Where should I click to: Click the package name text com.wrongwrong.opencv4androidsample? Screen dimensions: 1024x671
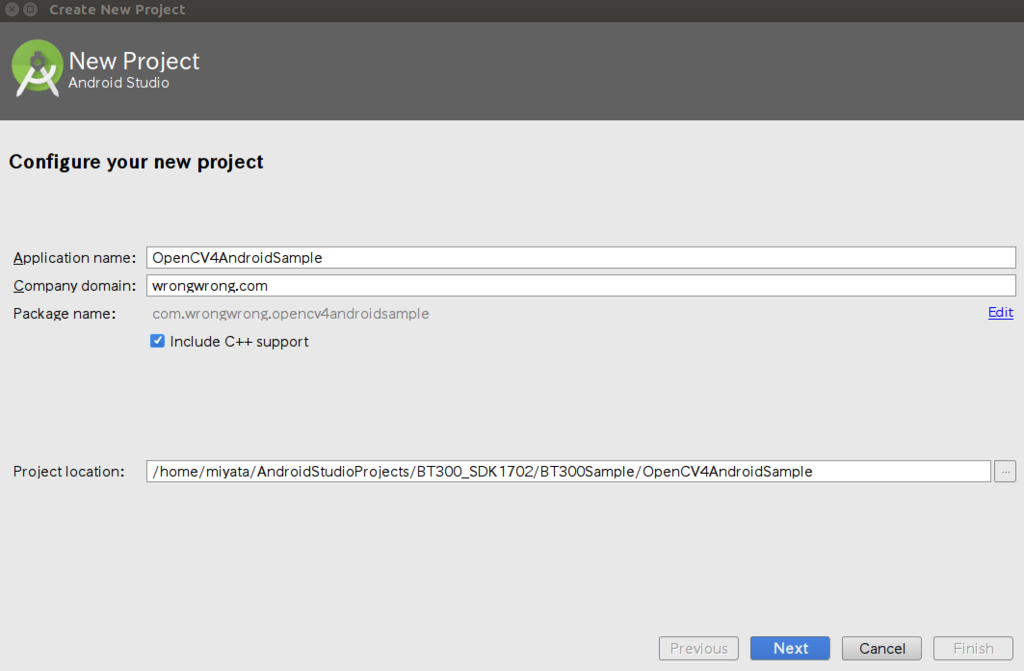(291, 314)
